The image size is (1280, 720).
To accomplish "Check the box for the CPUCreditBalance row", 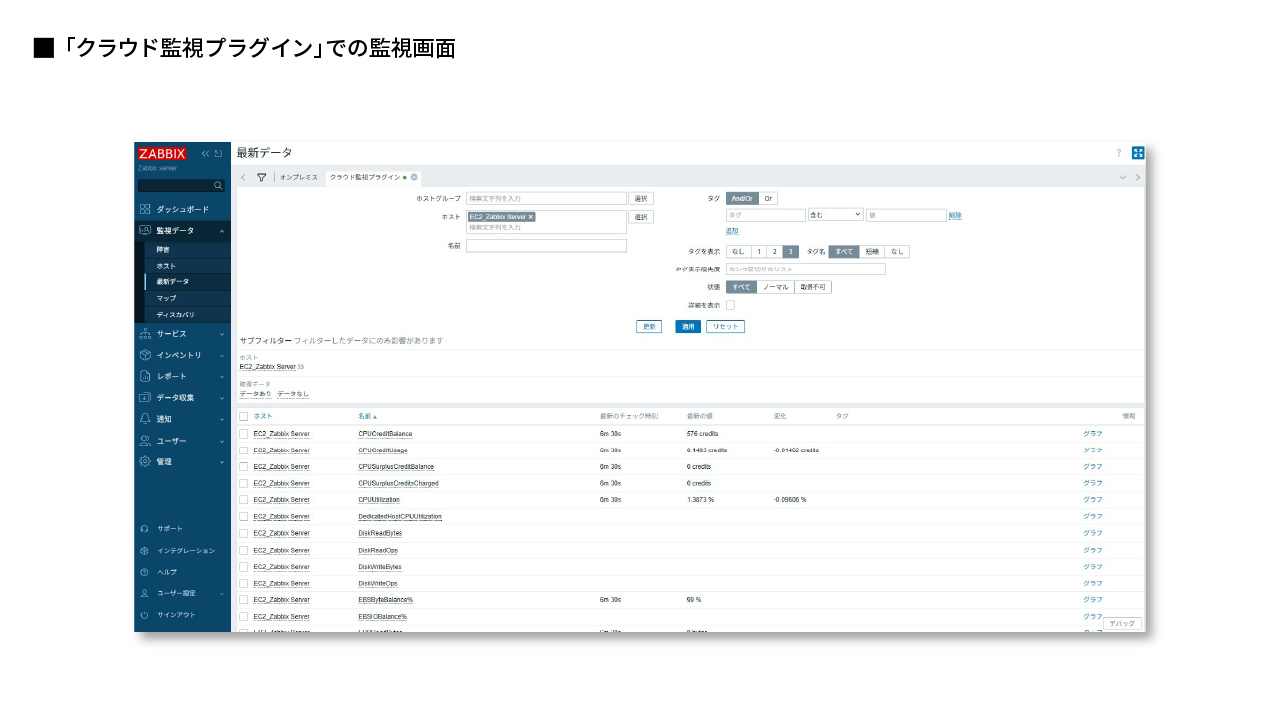I will 243,434.
